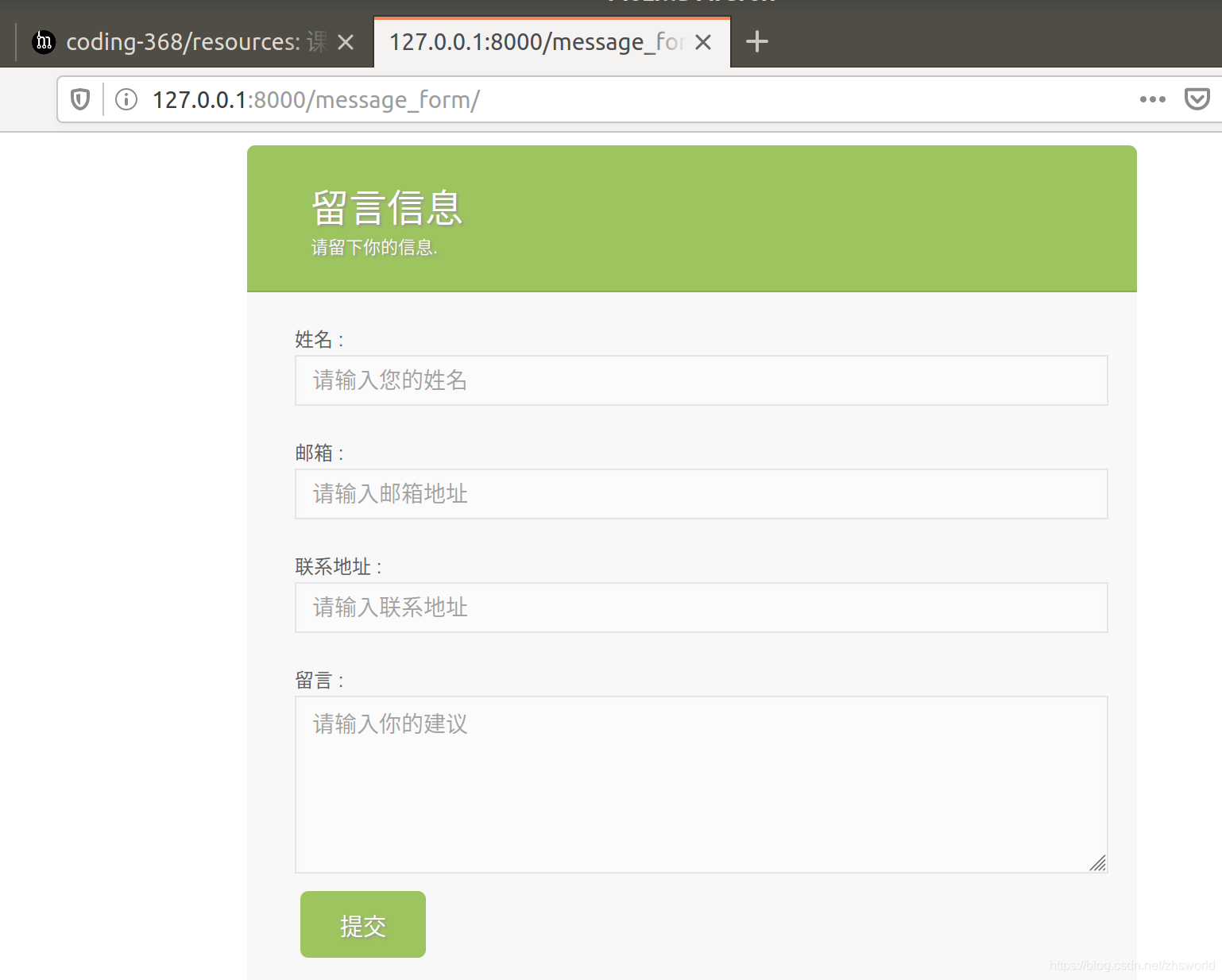Click the 联系地址 address input field
Viewport: 1222px width, 980px height.
click(x=702, y=608)
